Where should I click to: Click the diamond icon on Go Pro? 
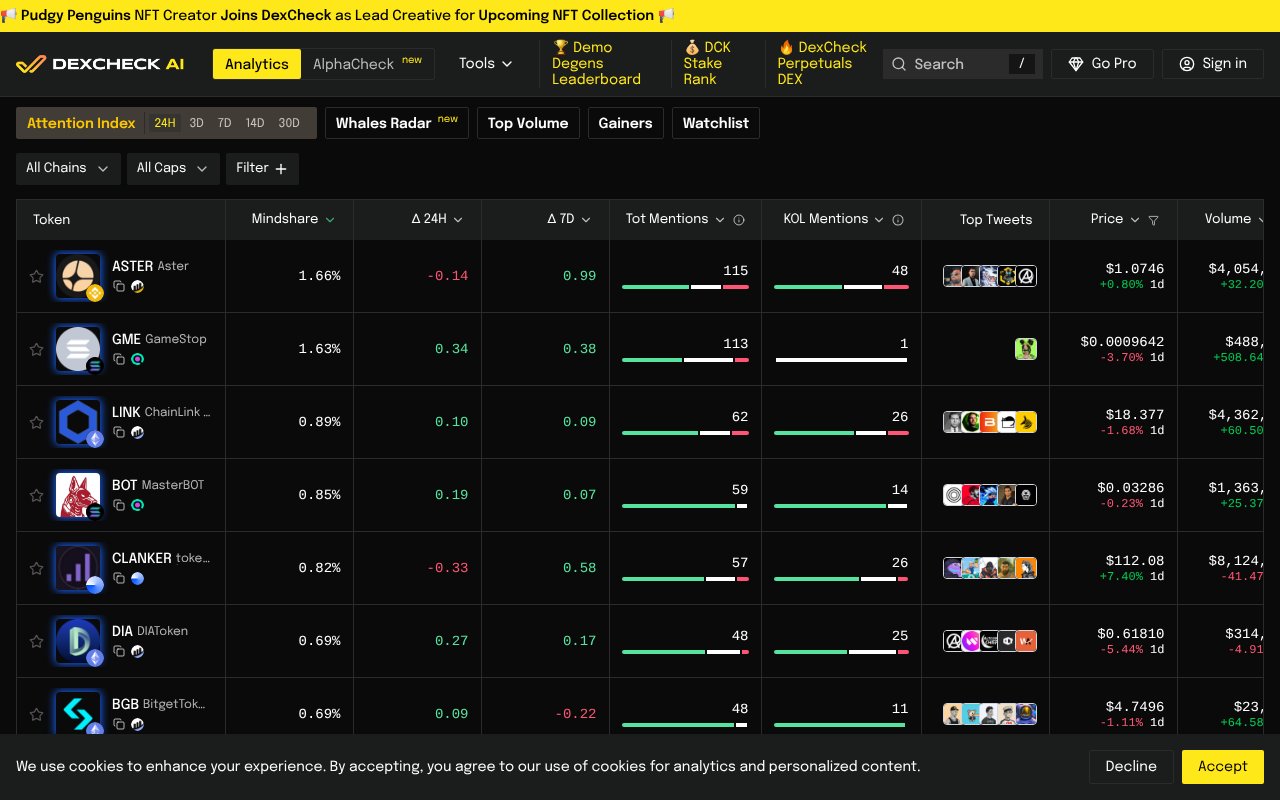coord(1075,63)
